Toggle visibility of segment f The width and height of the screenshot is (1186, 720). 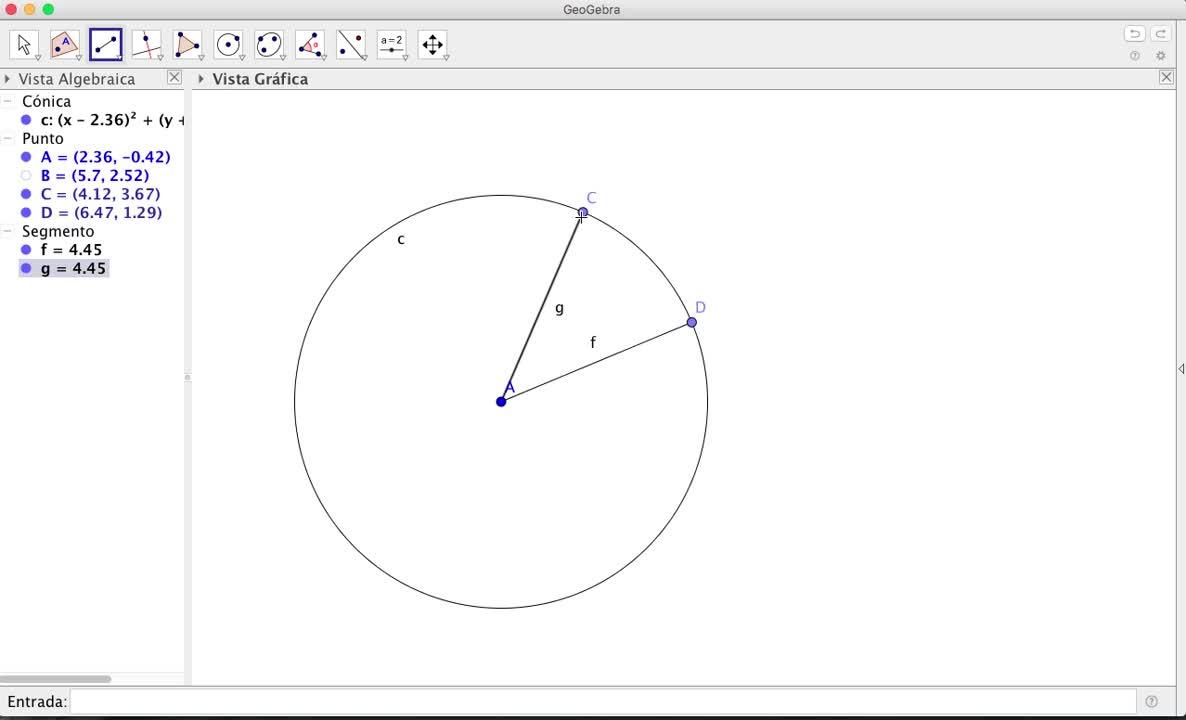point(26,250)
